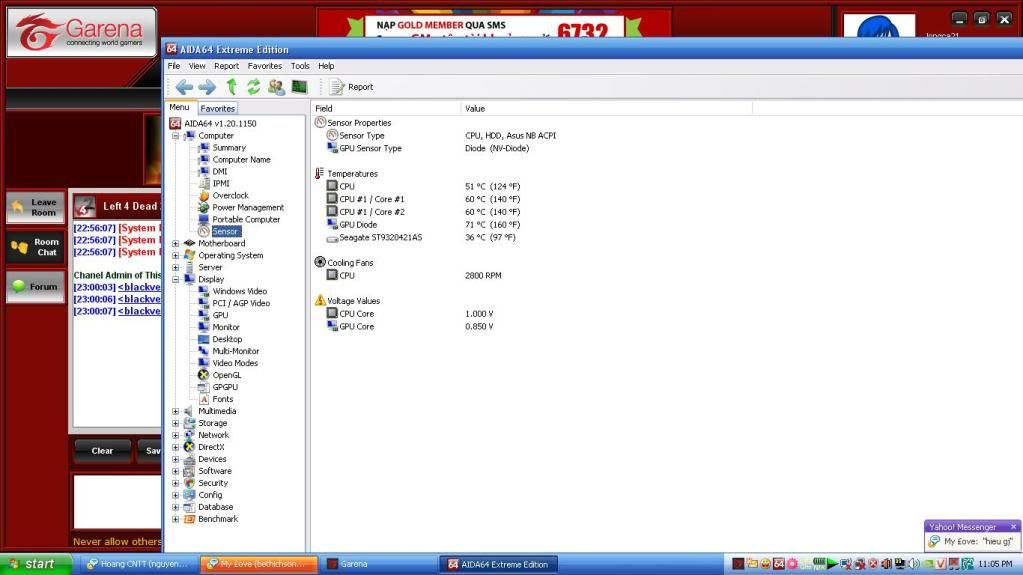
Task: Expand the Benchmark tree node
Action: coord(176,519)
